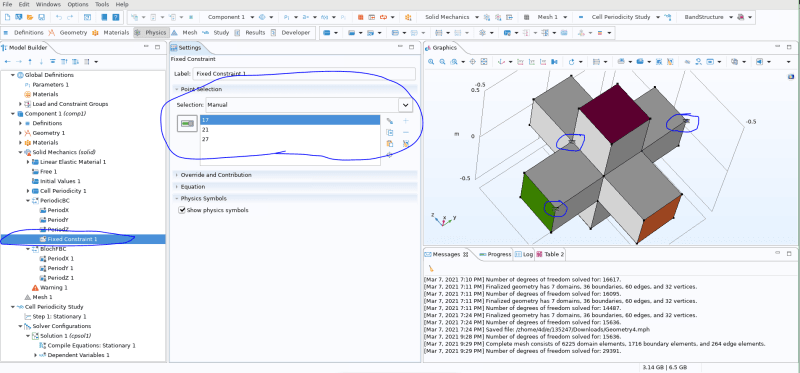Click the Collapse All icon in Model Builder
Viewport: 800px width, 373px height.
coord(64,61)
